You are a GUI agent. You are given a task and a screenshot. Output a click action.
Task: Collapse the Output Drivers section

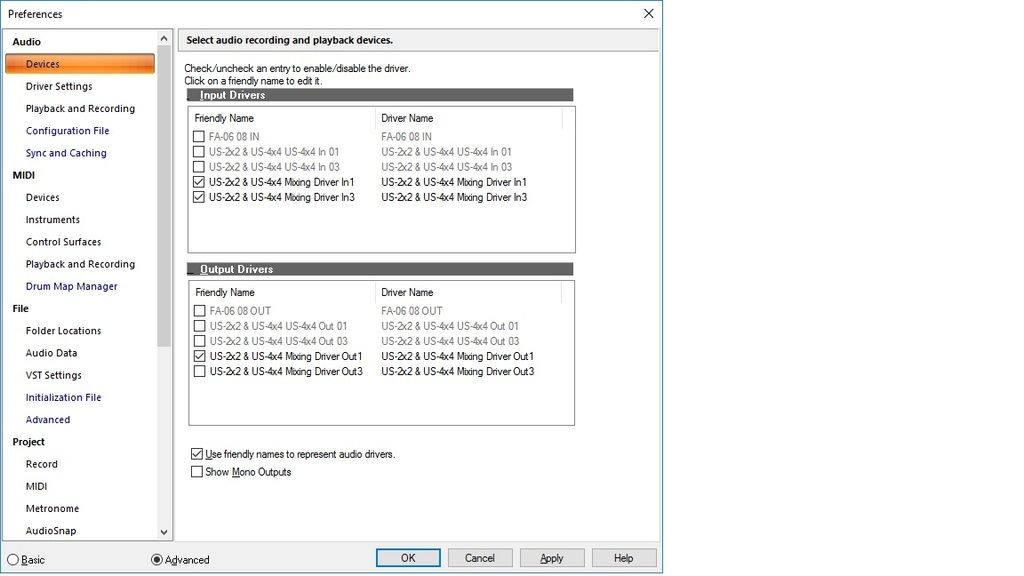[x=193, y=269]
